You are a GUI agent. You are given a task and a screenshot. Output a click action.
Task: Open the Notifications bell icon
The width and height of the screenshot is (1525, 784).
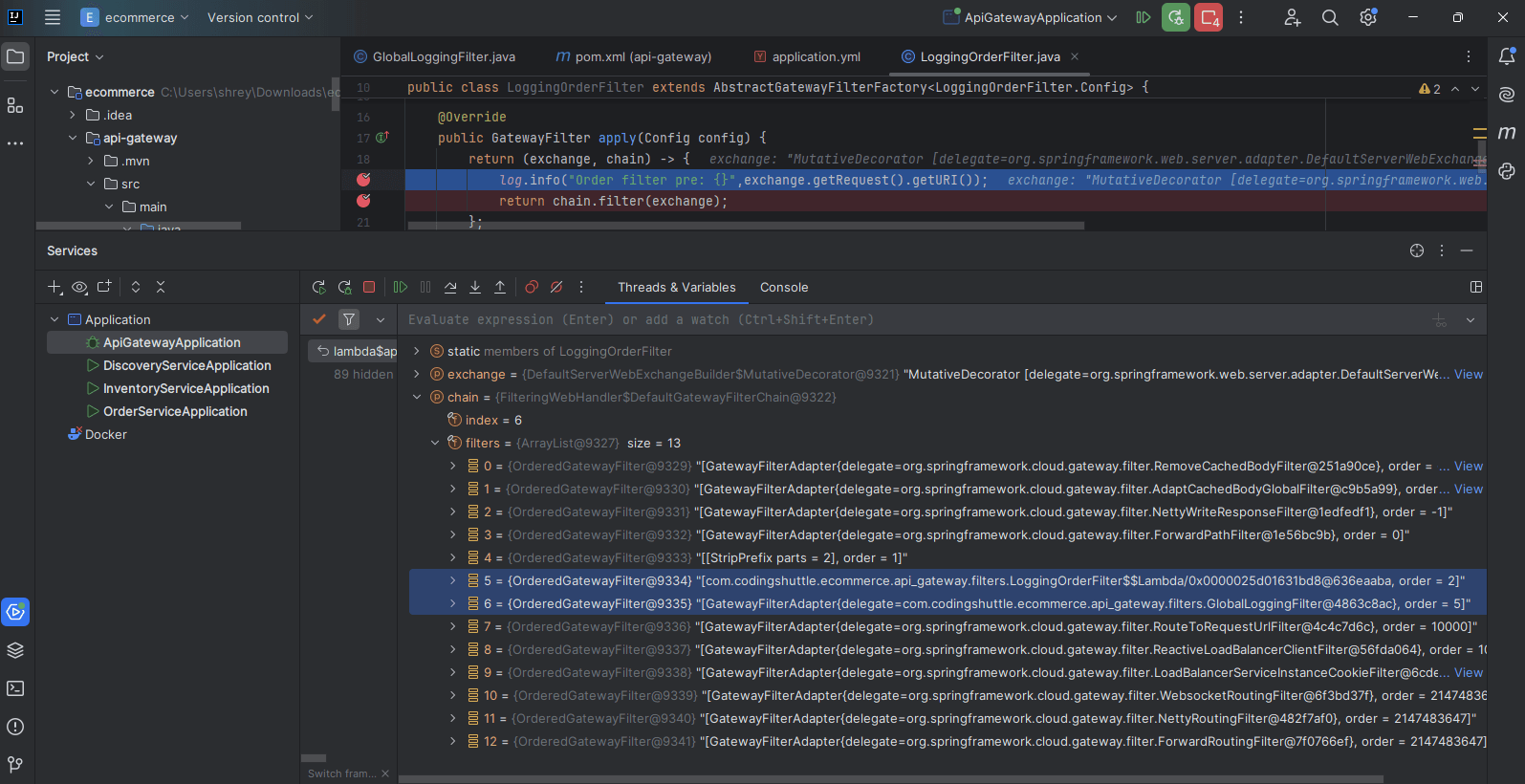[1507, 56]
